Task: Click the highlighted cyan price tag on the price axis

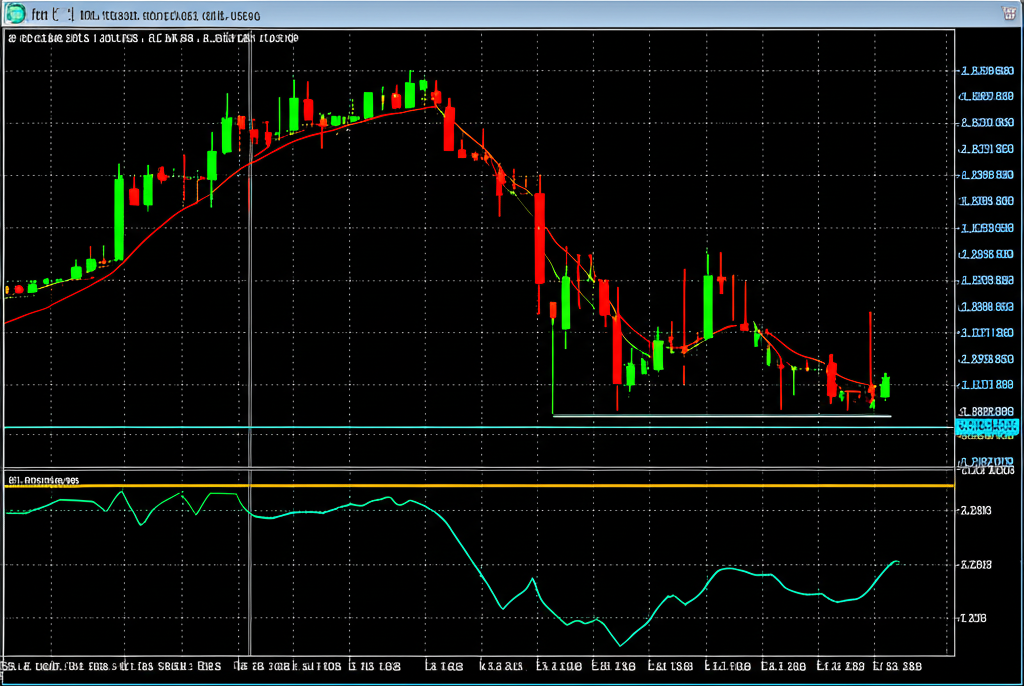Action: (x=986, y=425)
